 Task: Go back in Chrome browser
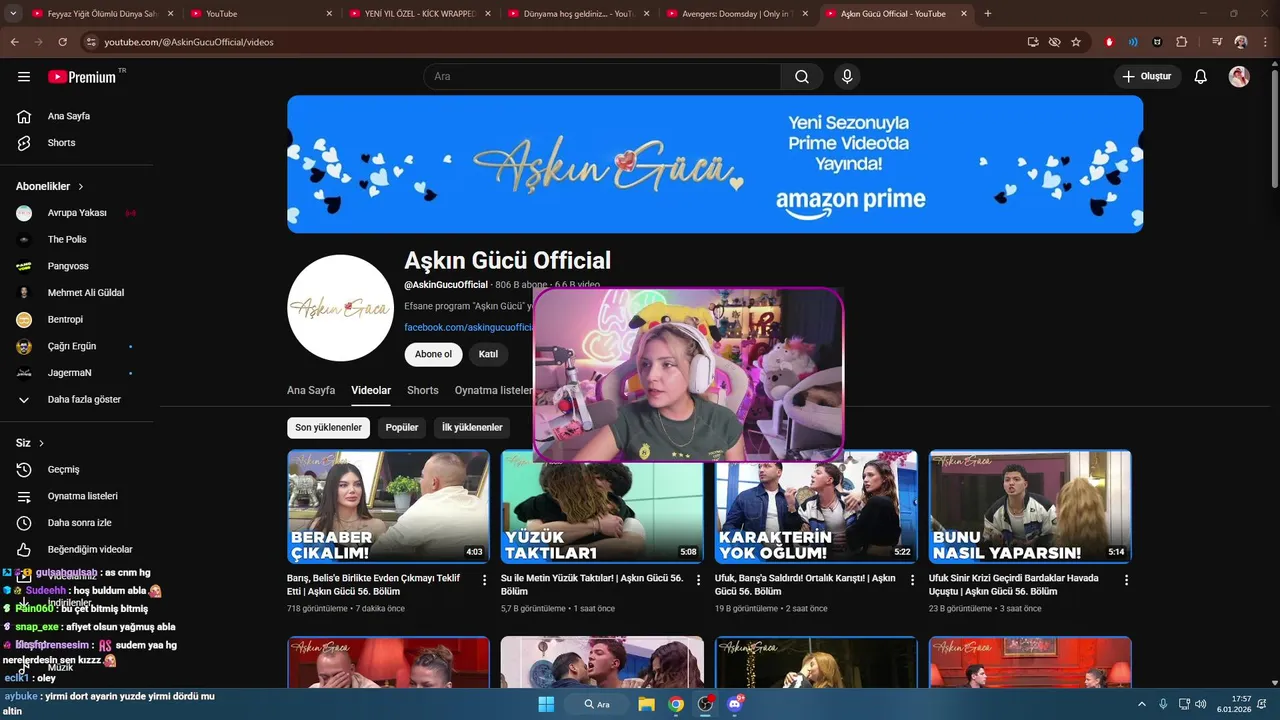14,42
